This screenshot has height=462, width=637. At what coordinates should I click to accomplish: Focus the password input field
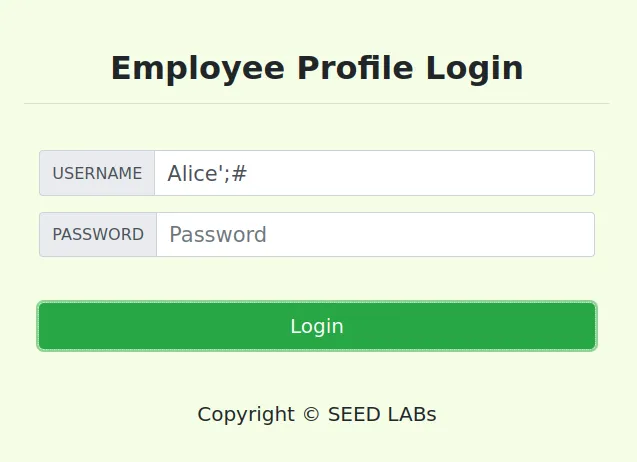pyautogui.click(x=374, y=235)
